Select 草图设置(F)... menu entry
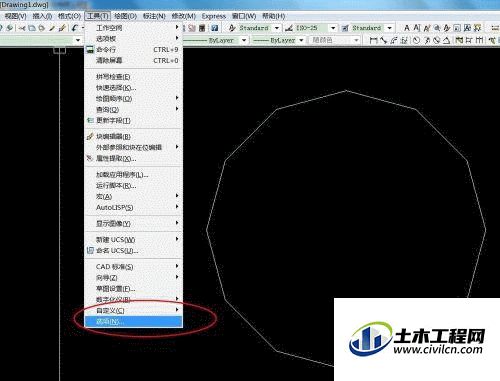 pyautogui.click(x=133, y=289)
